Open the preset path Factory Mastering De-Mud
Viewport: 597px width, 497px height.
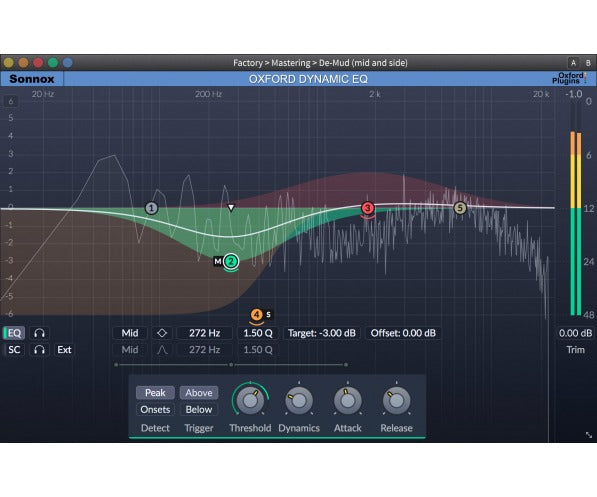(320, 63)
